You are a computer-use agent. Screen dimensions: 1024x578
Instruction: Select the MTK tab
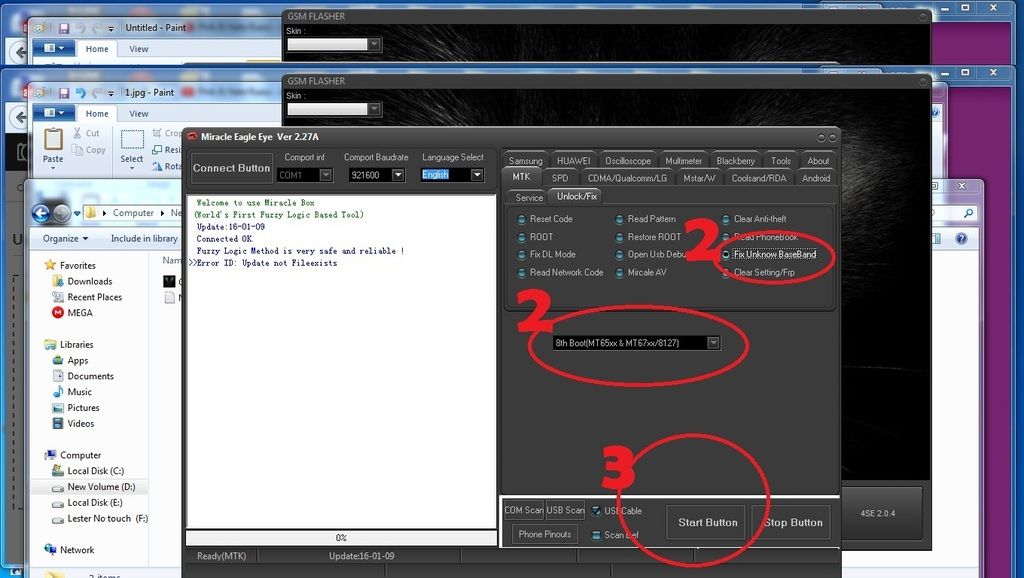[521, 177]
